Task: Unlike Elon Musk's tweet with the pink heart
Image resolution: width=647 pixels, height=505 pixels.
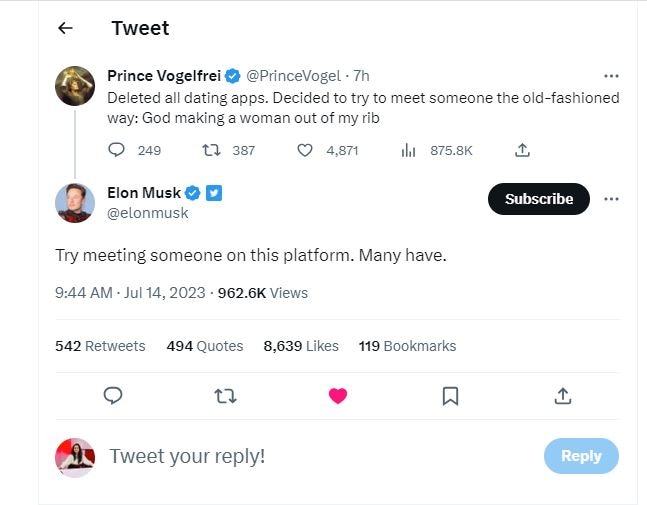Action: (x=338, y=396)
